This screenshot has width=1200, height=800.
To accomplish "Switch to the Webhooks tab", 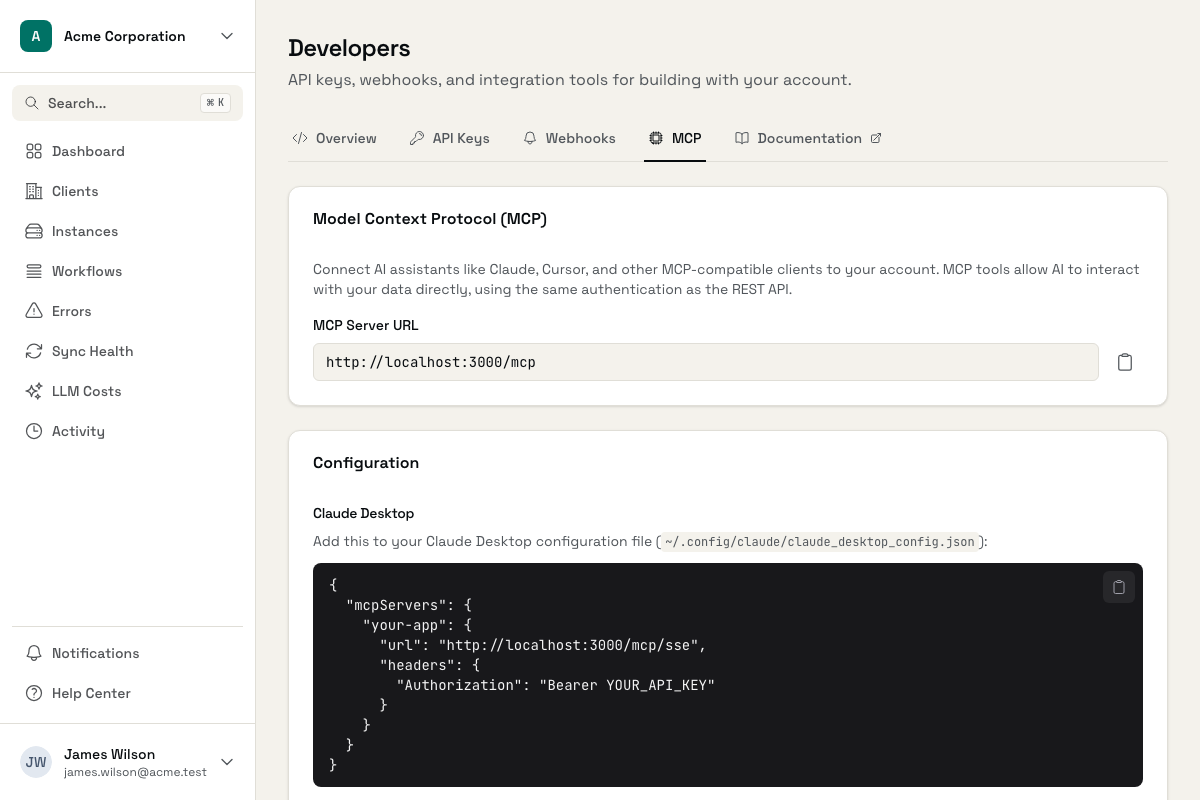I will point(569,138).
